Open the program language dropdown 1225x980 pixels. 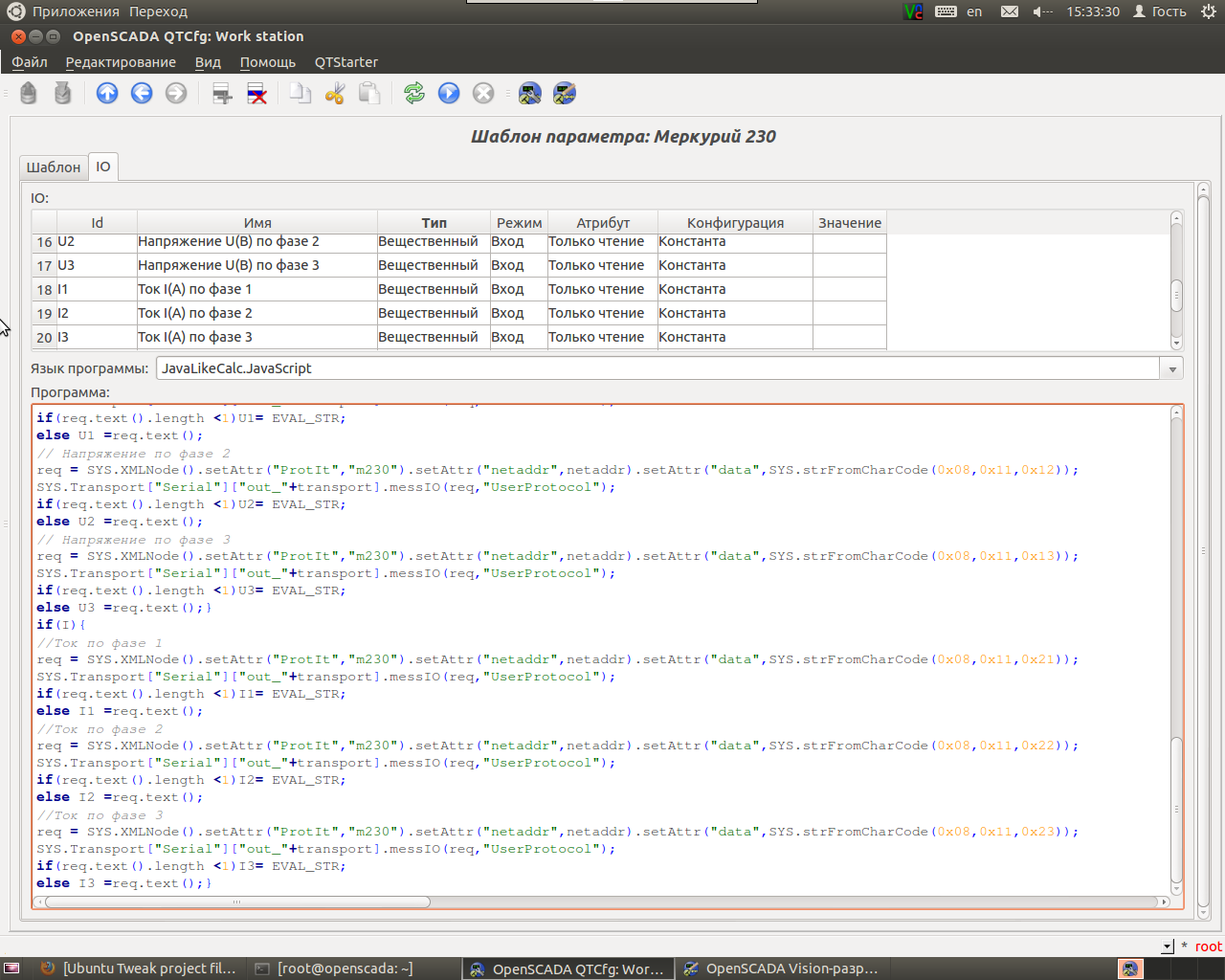tap(1171, 368)
